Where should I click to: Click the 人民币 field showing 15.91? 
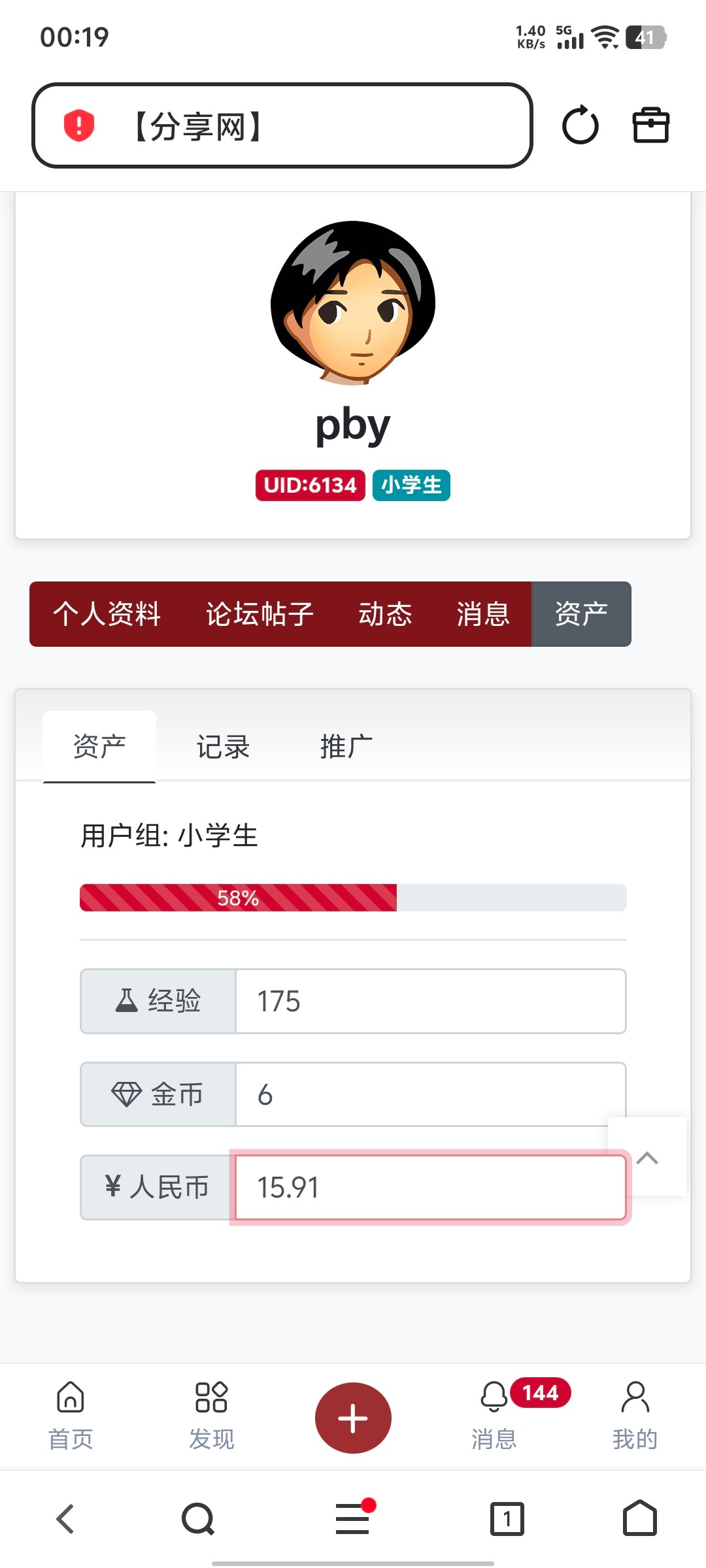click(430, 1187)
